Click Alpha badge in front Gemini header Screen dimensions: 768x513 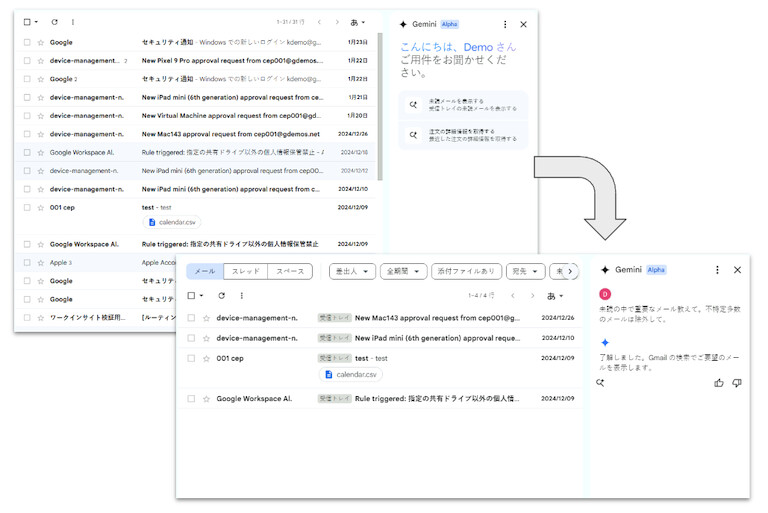656,270
